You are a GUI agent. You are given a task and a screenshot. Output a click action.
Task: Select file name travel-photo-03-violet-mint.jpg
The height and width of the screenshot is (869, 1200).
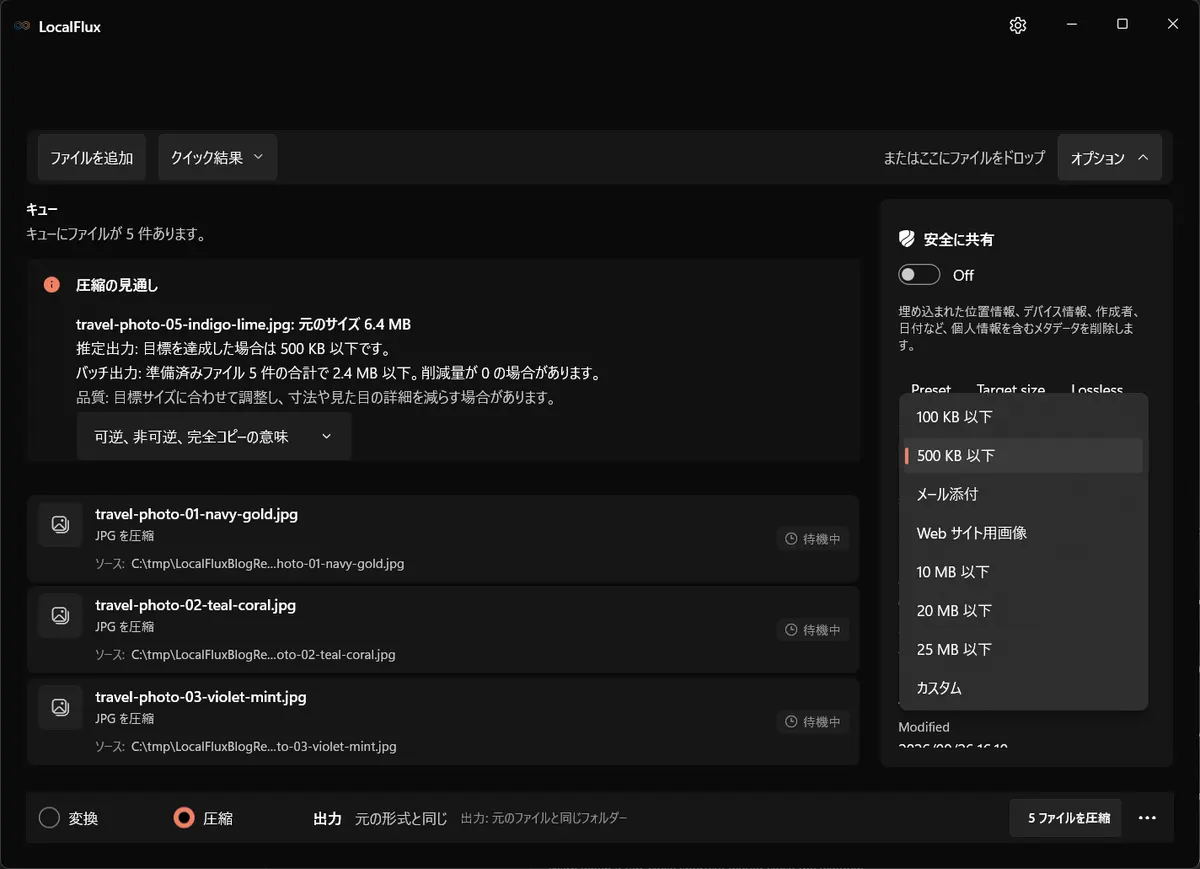coord(200,696)
